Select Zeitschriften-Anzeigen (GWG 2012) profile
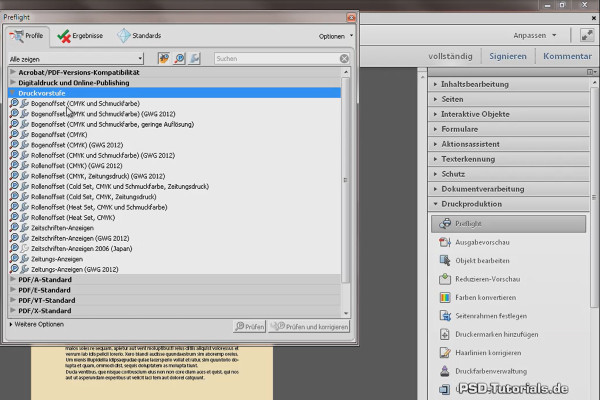The image size is (600, 400). (80, 238)
